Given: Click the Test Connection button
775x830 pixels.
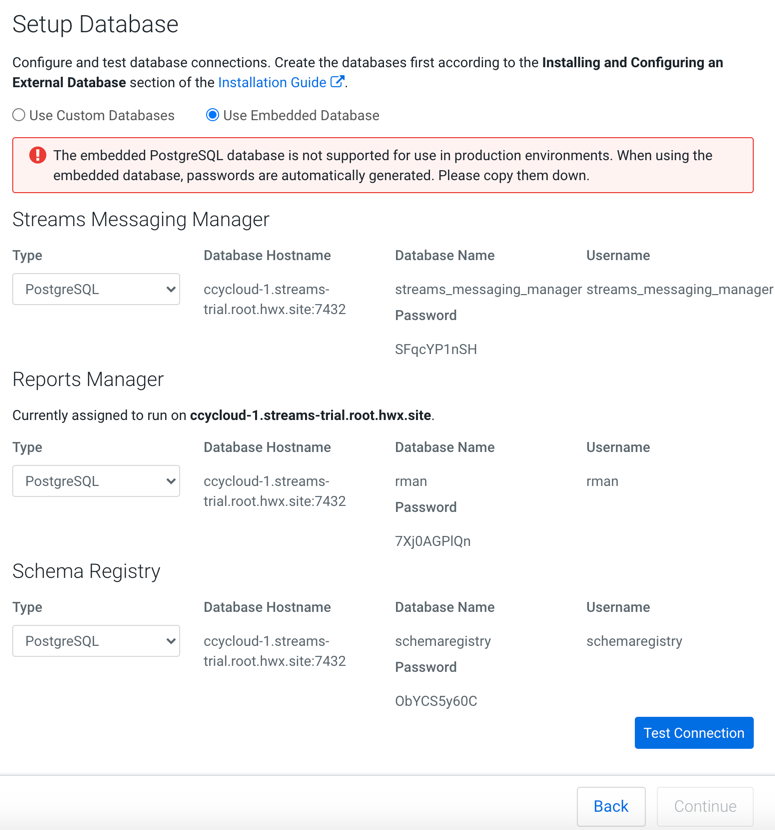Looking at the screenshot, I should (693, 733).
